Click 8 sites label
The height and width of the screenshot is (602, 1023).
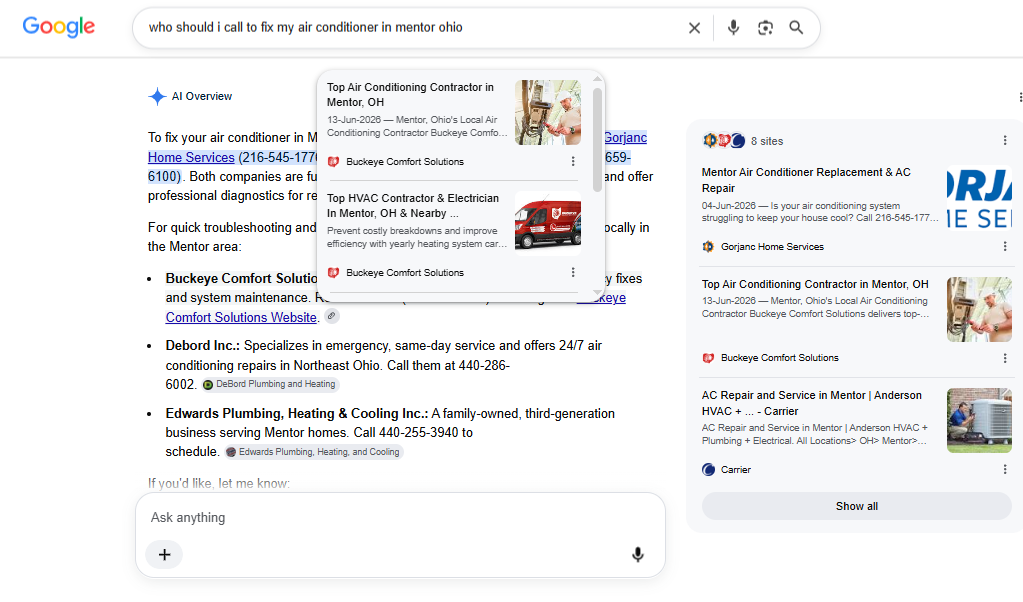tap(767, 141)
